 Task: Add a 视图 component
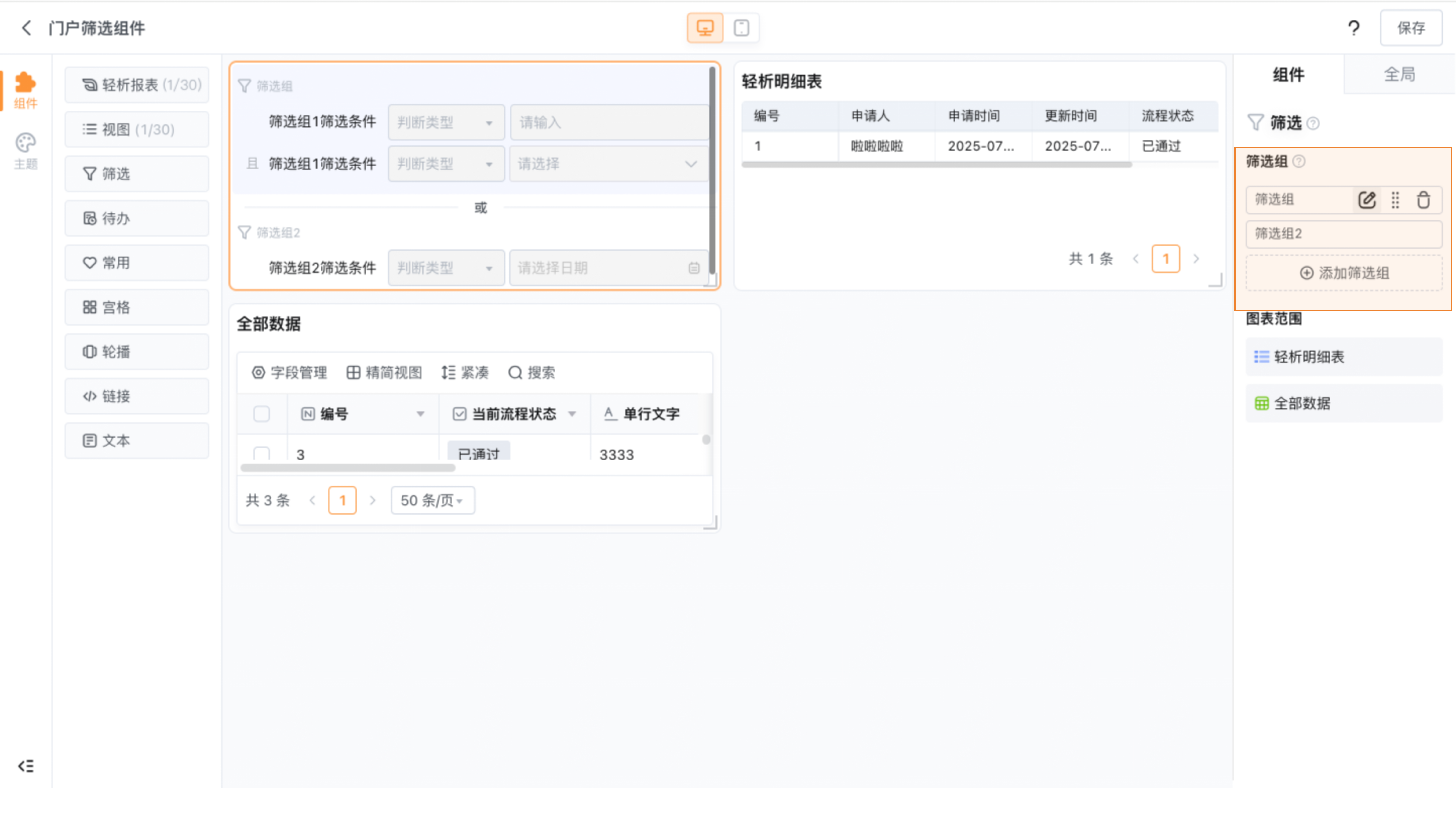coord(137,129)
